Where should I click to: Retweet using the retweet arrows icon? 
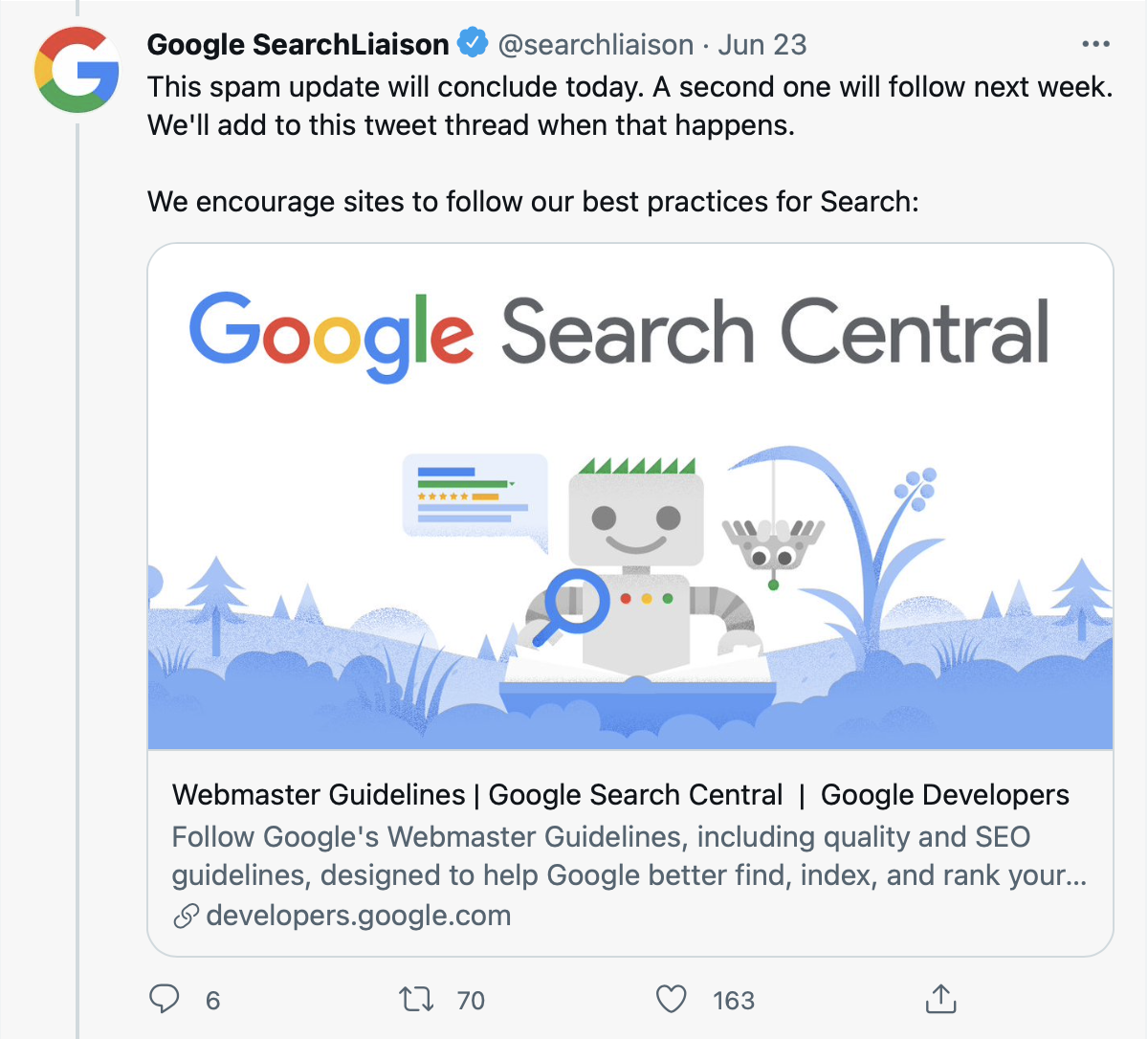[x=416, y=1000]
